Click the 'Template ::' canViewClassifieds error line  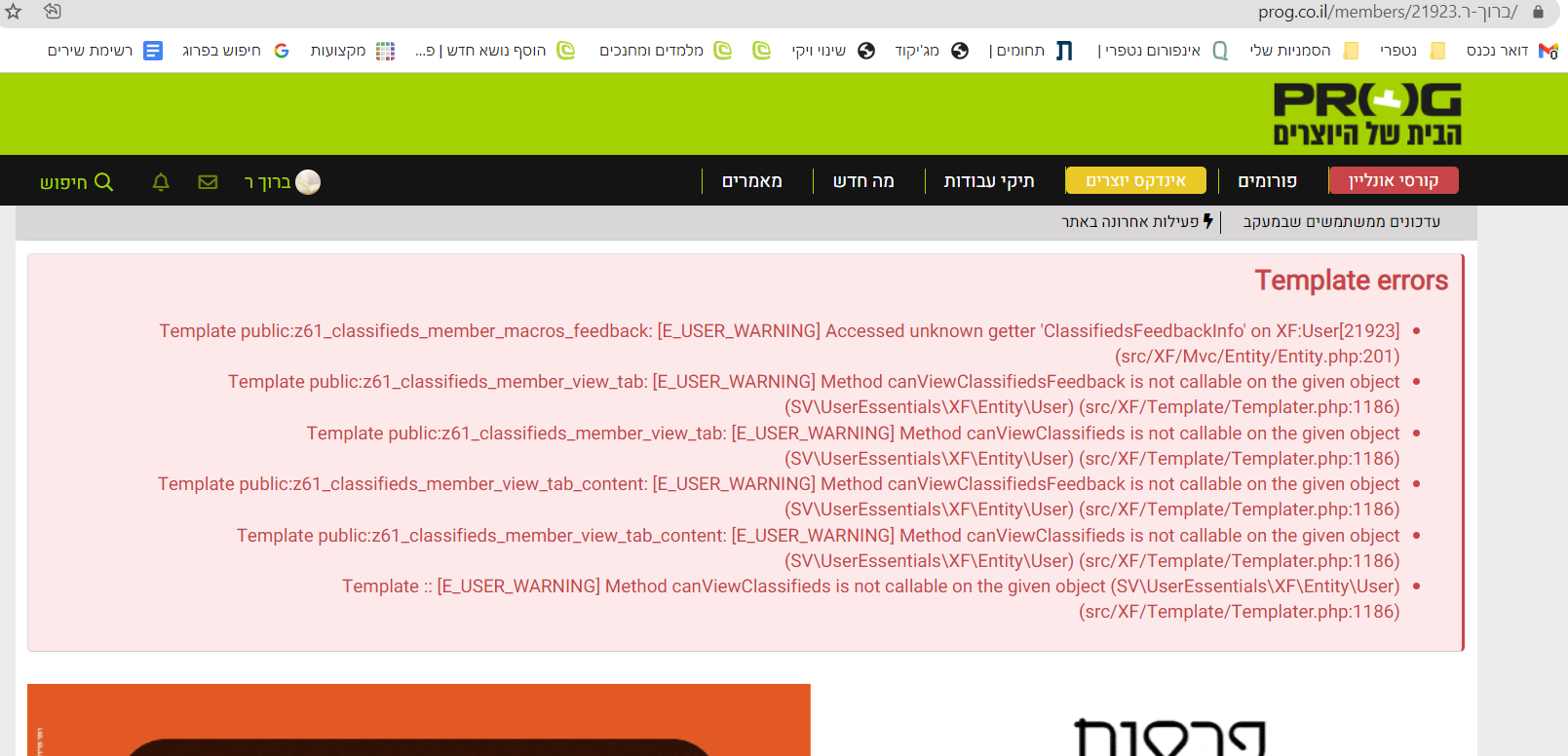871,599
